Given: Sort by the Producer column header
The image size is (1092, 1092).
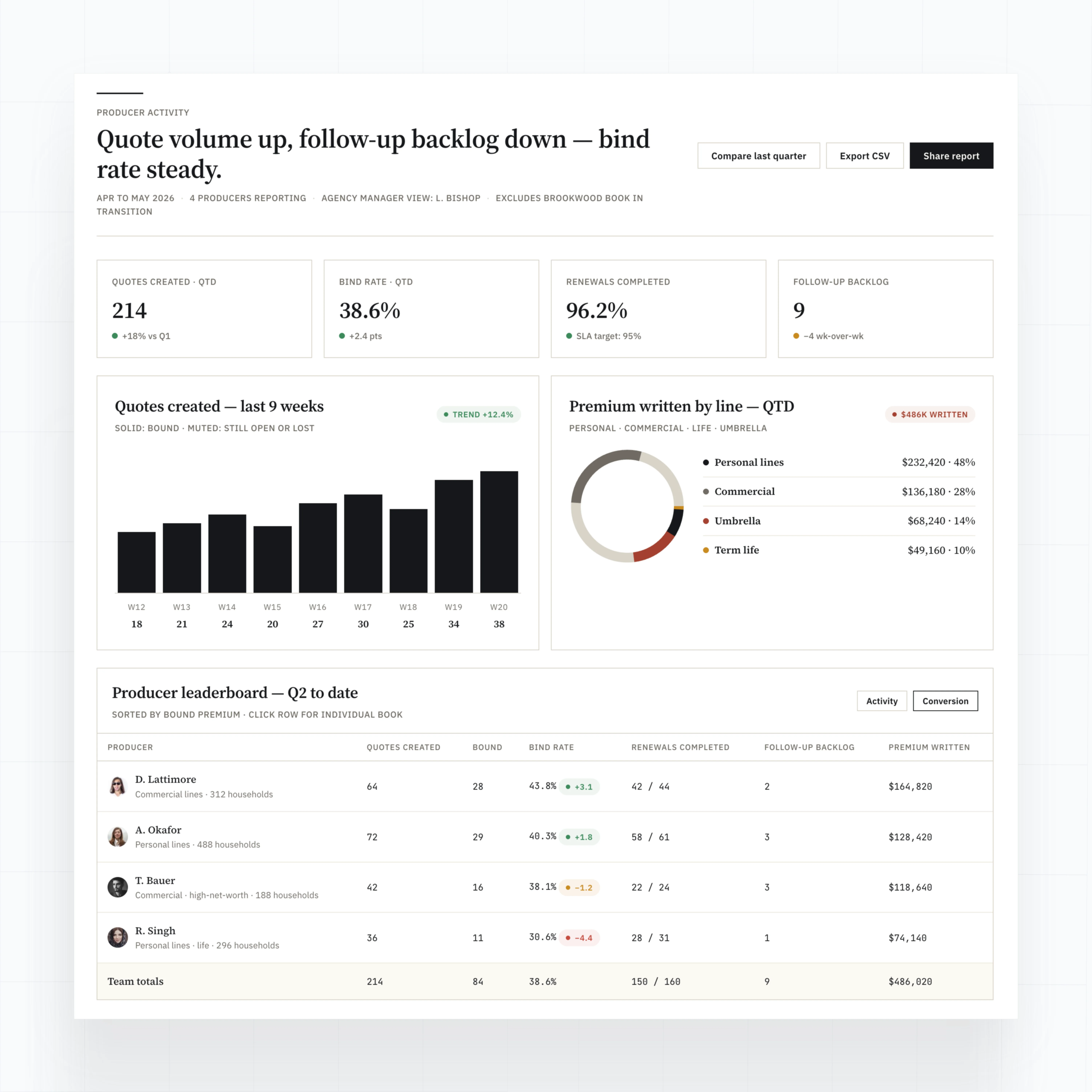Looking at the screenshot, I should pos(130,747).
